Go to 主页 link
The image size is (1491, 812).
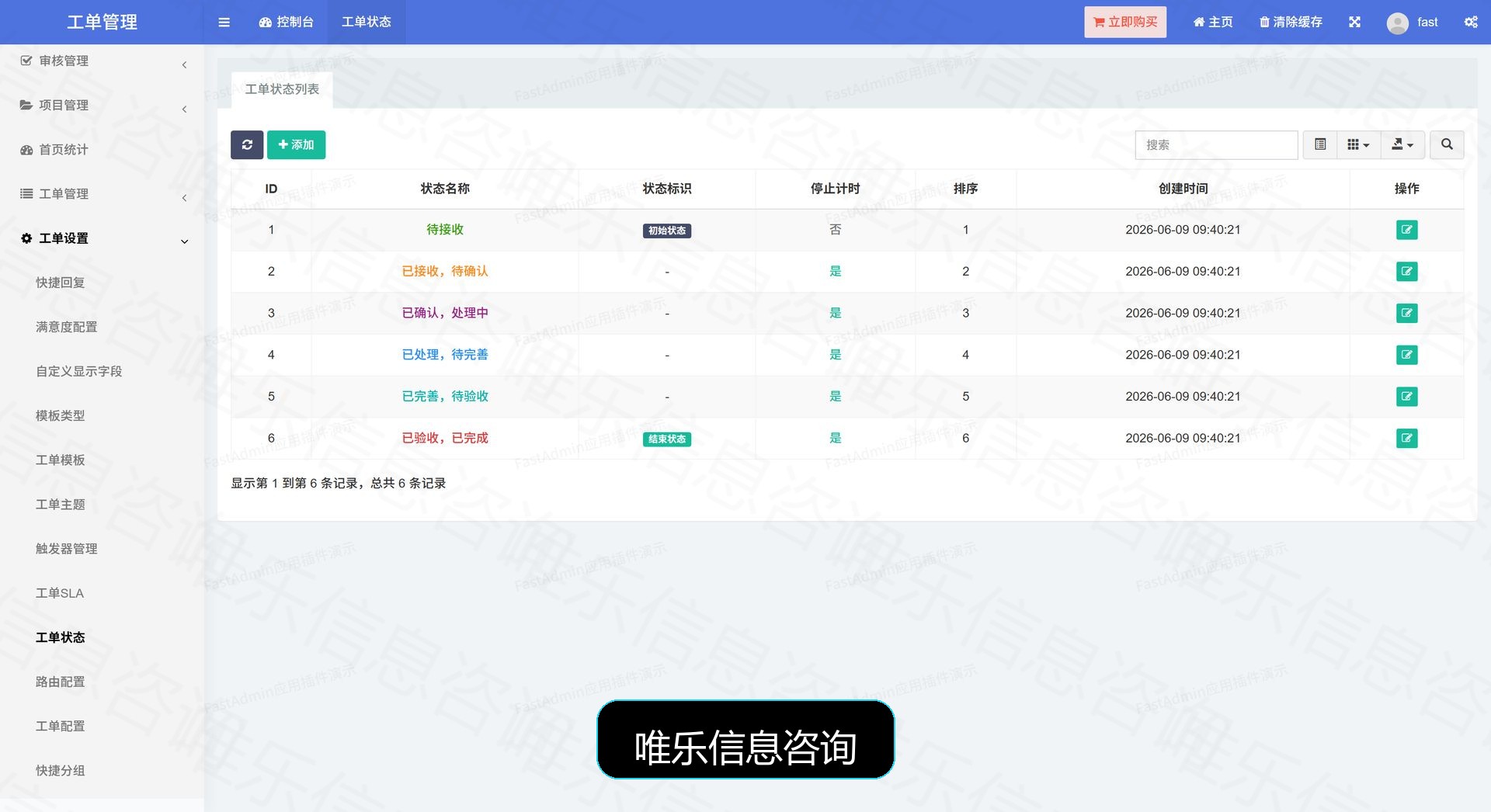click(x=1212, y=22)
